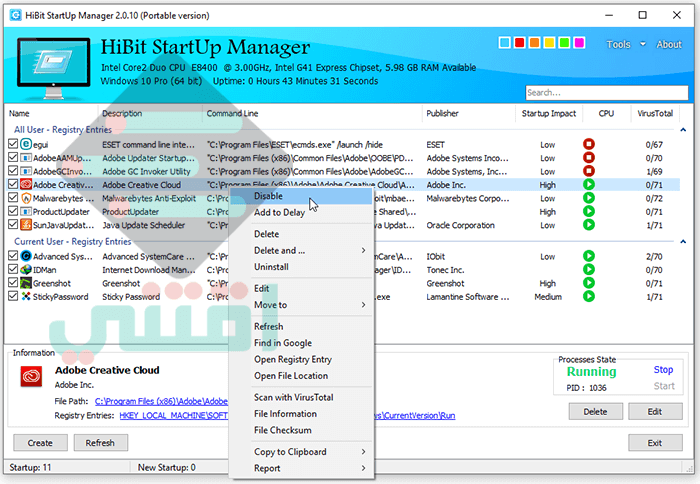Screen dimensions: 700x484
Task: Uncheck the AdobeAAMUpdater startup entry
Action: [x=13, y=157]
